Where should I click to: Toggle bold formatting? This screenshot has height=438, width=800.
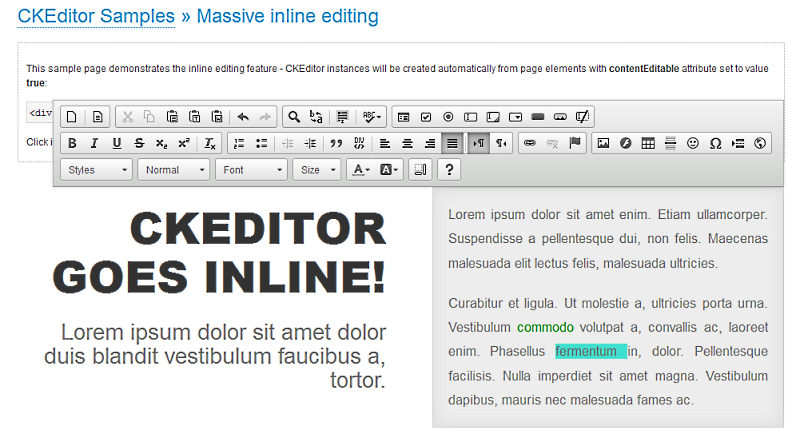coord(72,143)
